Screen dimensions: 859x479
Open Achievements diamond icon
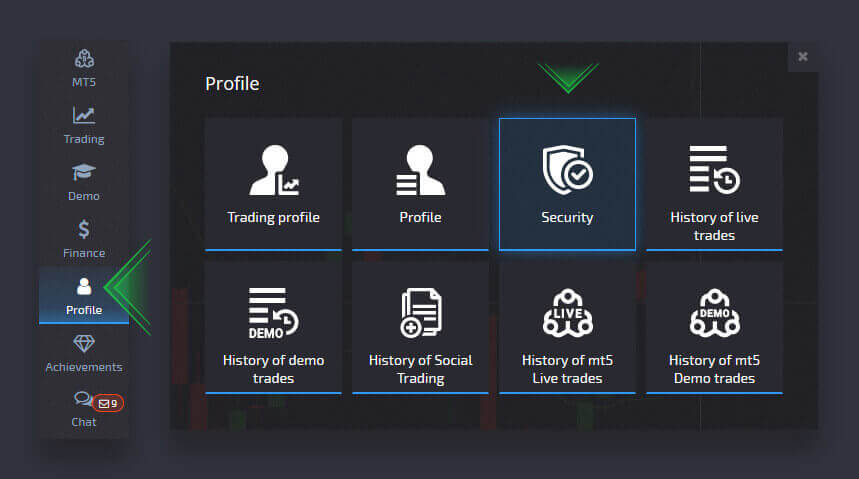[84, 352]
